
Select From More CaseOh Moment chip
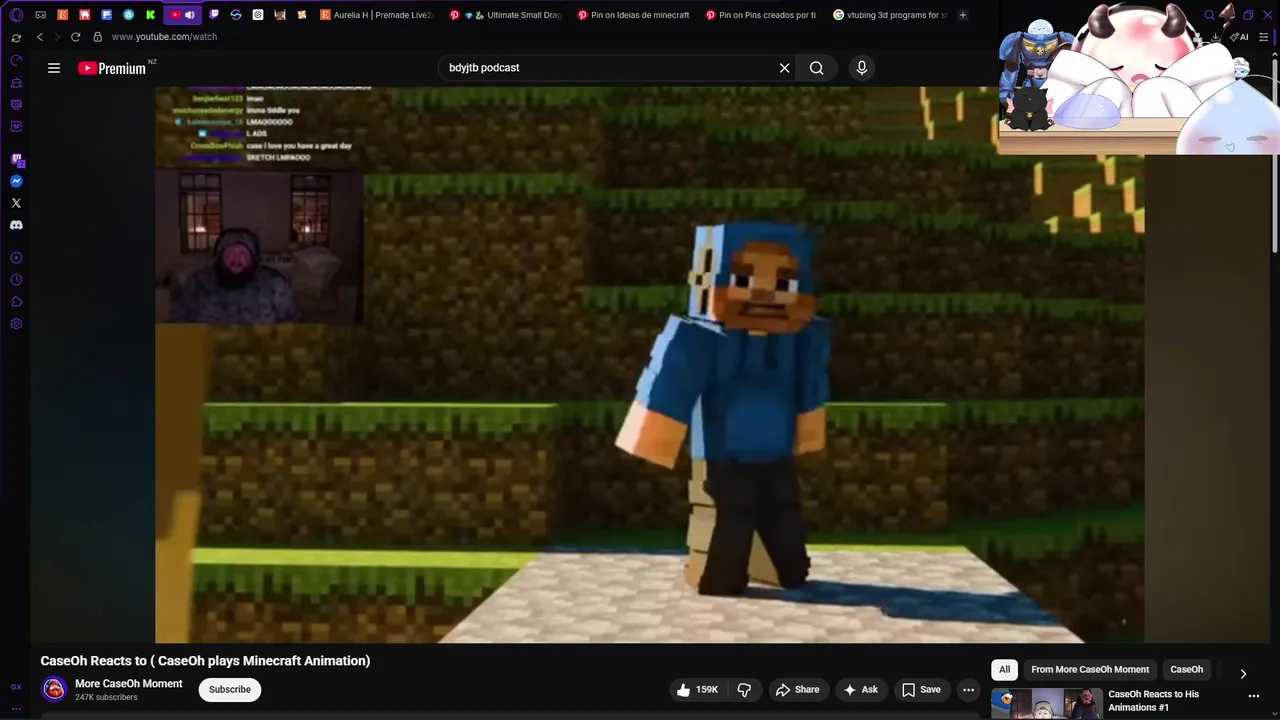coord(1090,670)
